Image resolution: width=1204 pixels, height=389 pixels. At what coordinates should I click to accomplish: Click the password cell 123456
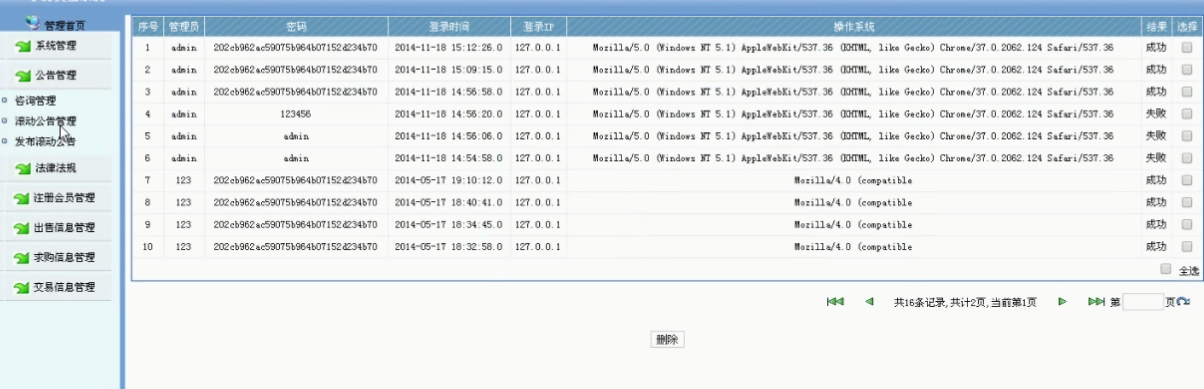[296, 114]
